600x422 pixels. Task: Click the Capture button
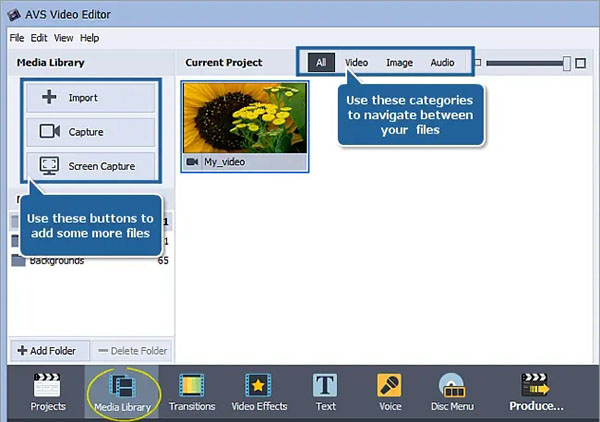click(x=91, y=132)
